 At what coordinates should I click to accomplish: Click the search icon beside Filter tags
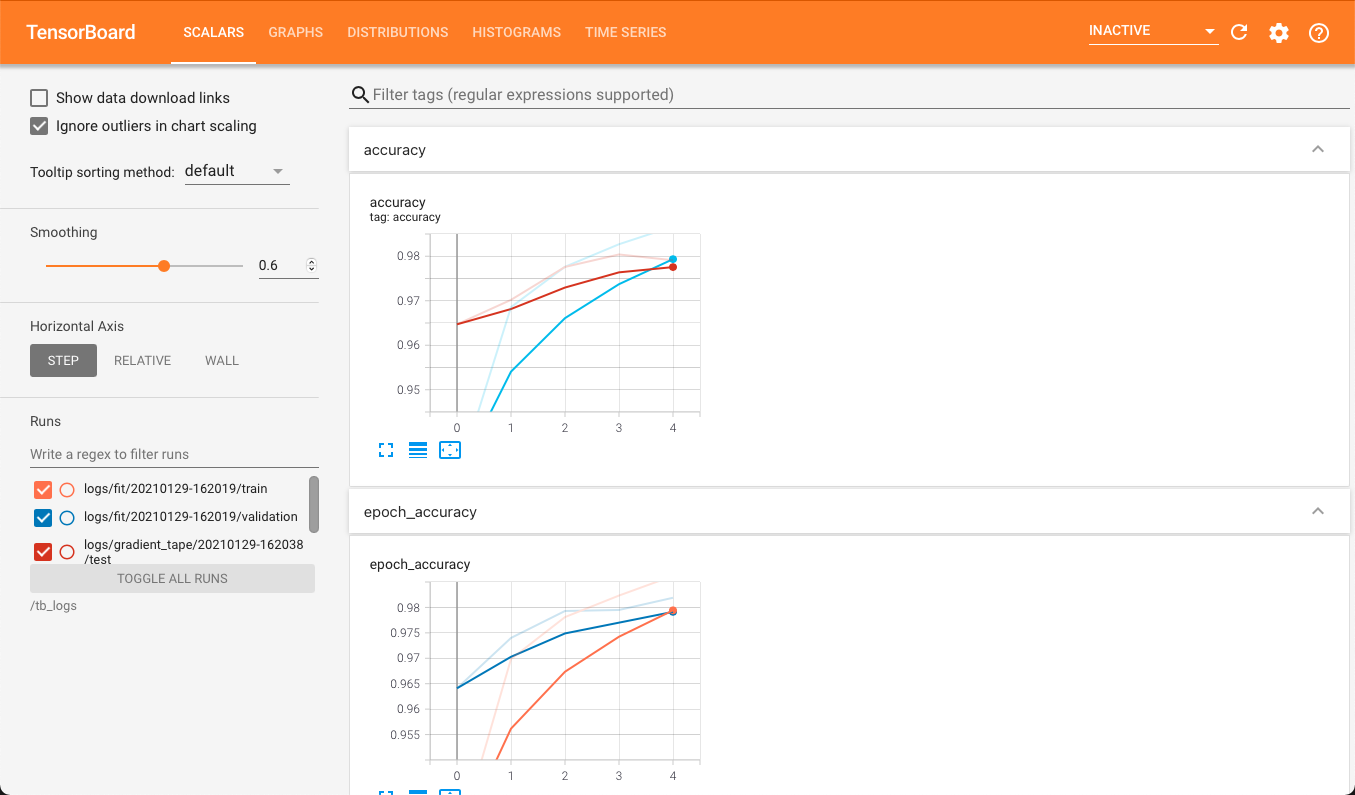pyautogui.click(x=360, y=95)
